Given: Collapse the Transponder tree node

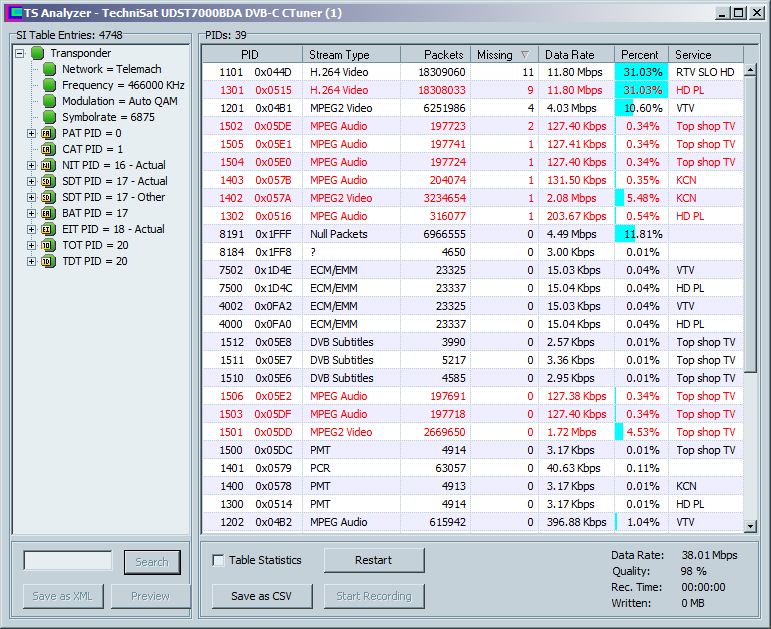Looking at the screenshot, I should (20, 53).
